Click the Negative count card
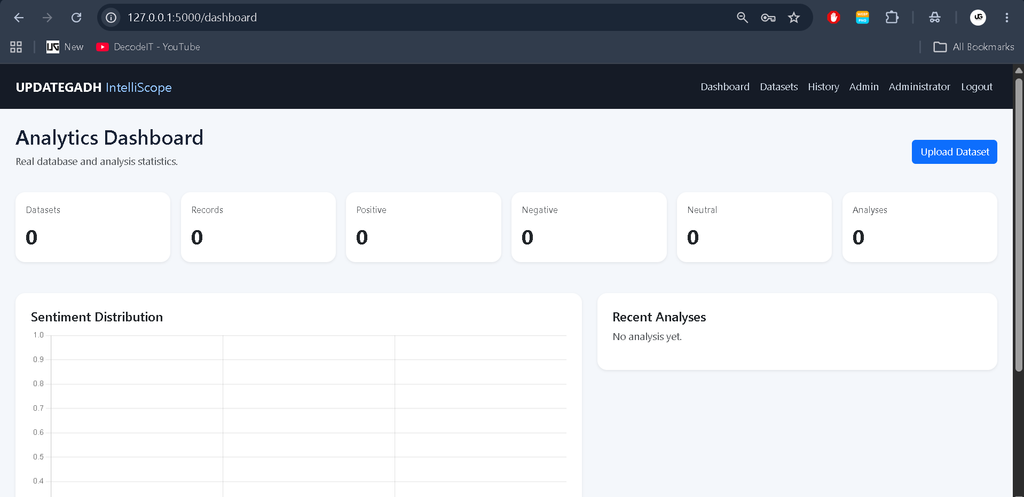The height and width of the screenshot is (497, 1024). click(589, 227)
